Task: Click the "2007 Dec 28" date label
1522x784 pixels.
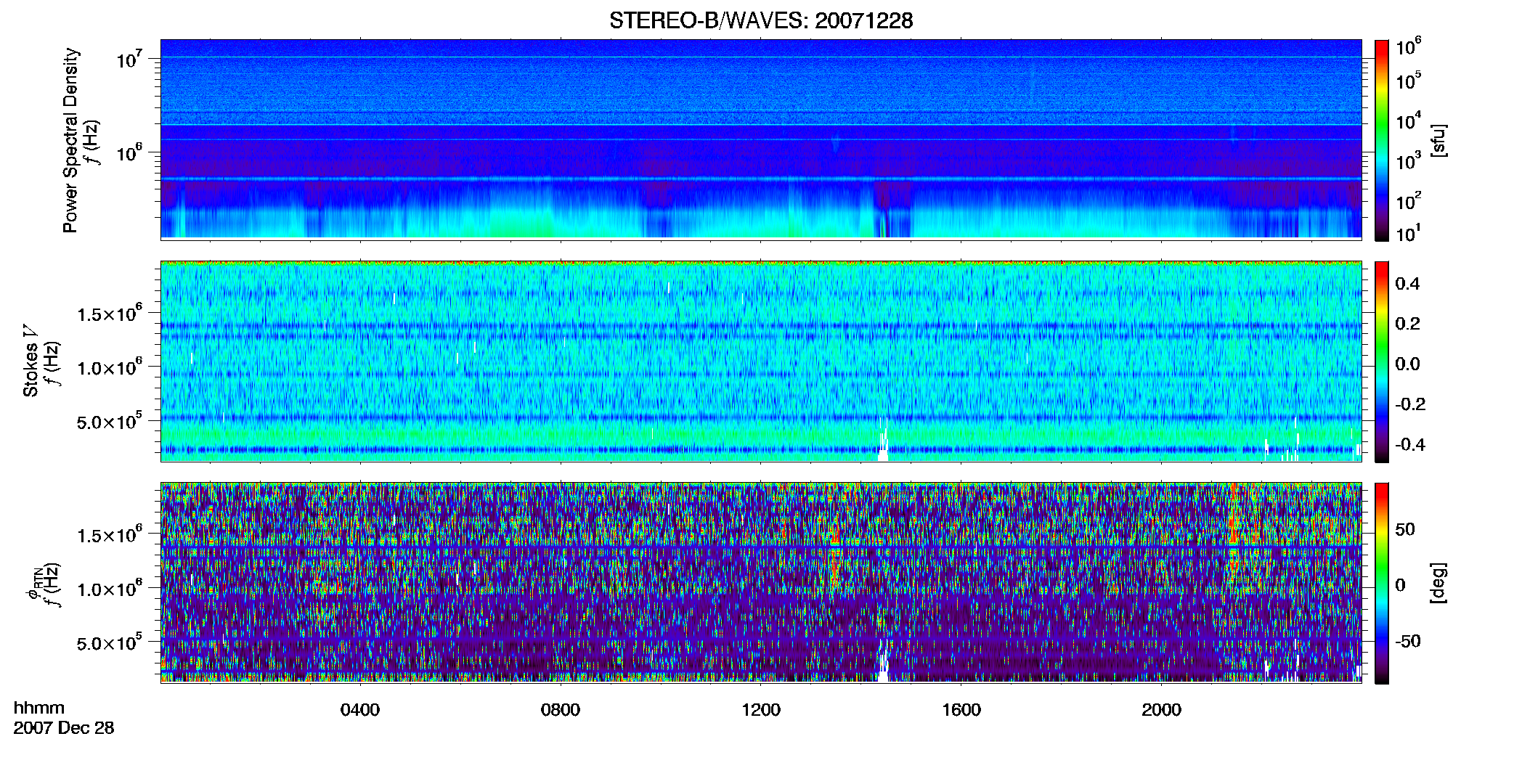Action: [64, 728]
